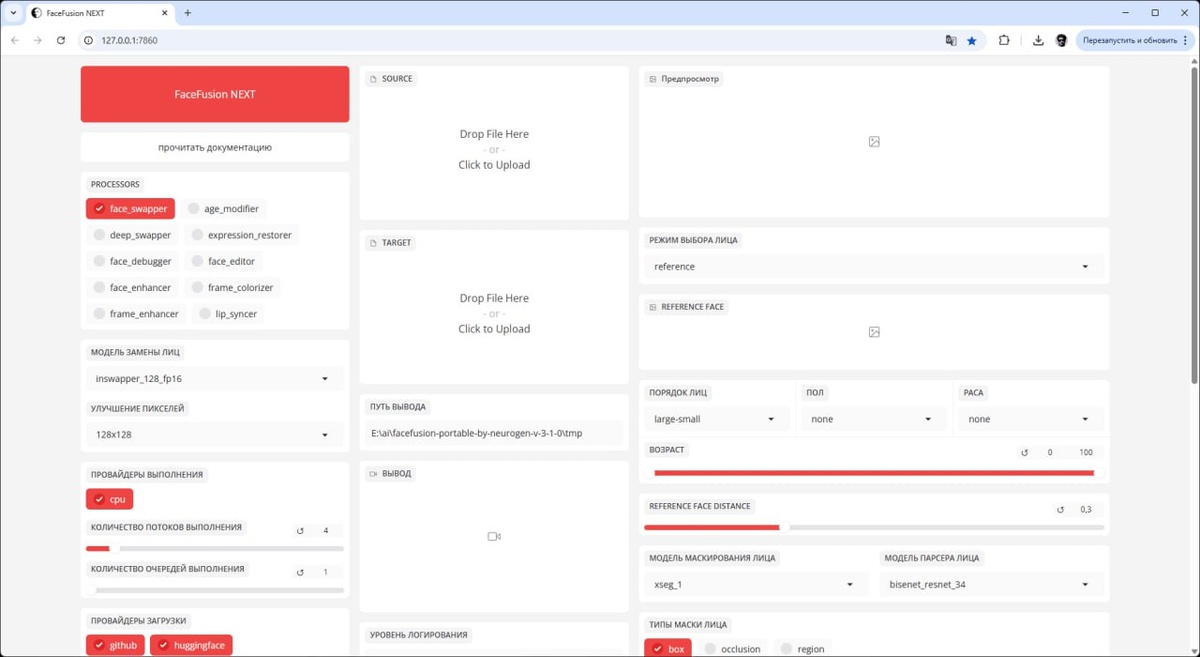Enable the expression_restorer processor

[241, 235]
